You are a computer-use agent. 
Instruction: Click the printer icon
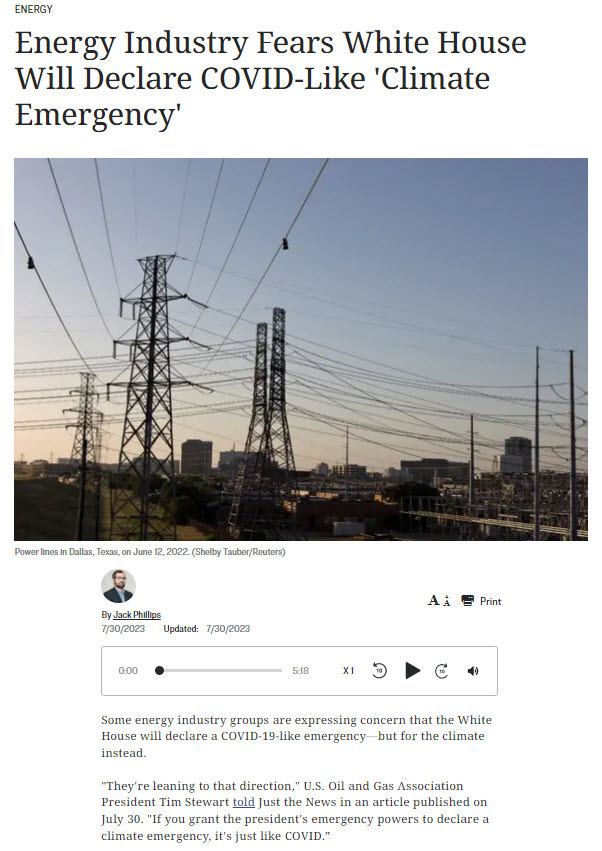click(467, 600)
